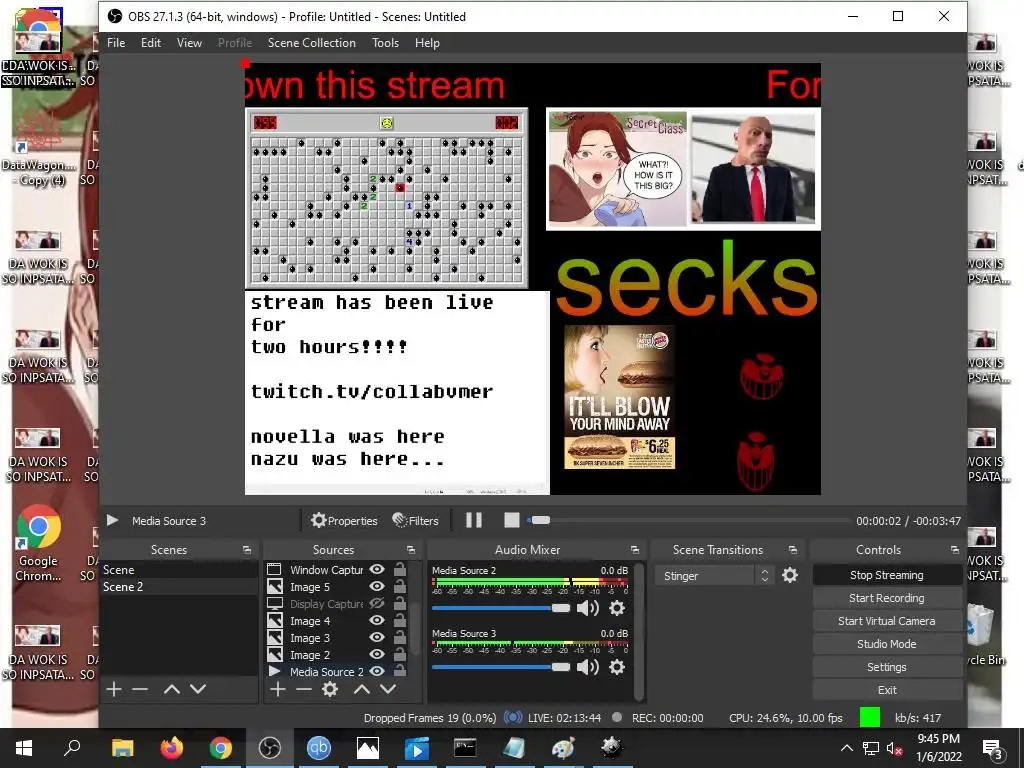Mute Media Source 3 speaker icon
This screenshot has width=1024, height=768.
pyautogui.click(x=588, y=667)
